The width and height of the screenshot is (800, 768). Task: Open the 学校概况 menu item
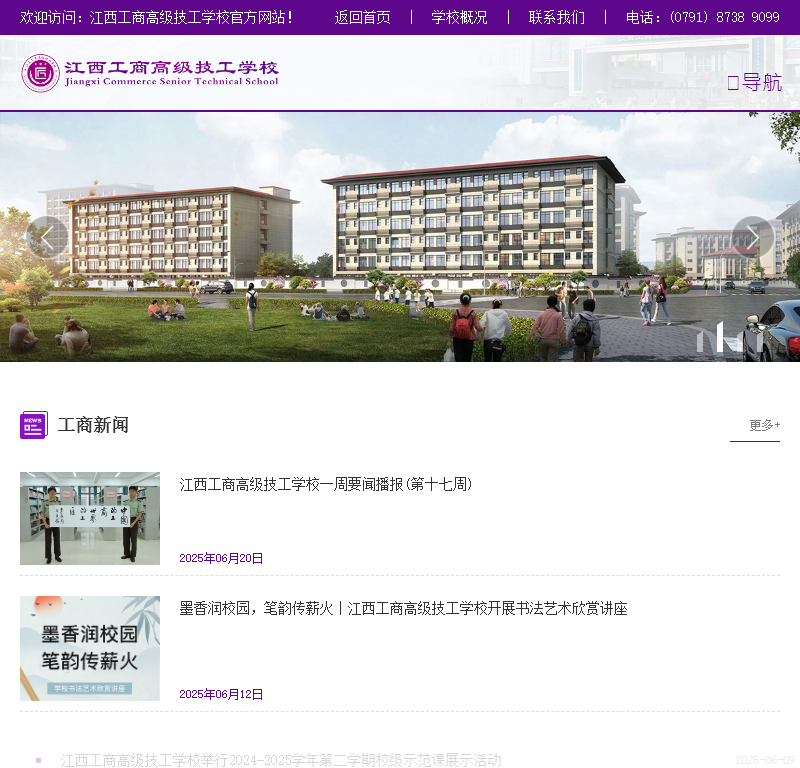coord(458,17)
